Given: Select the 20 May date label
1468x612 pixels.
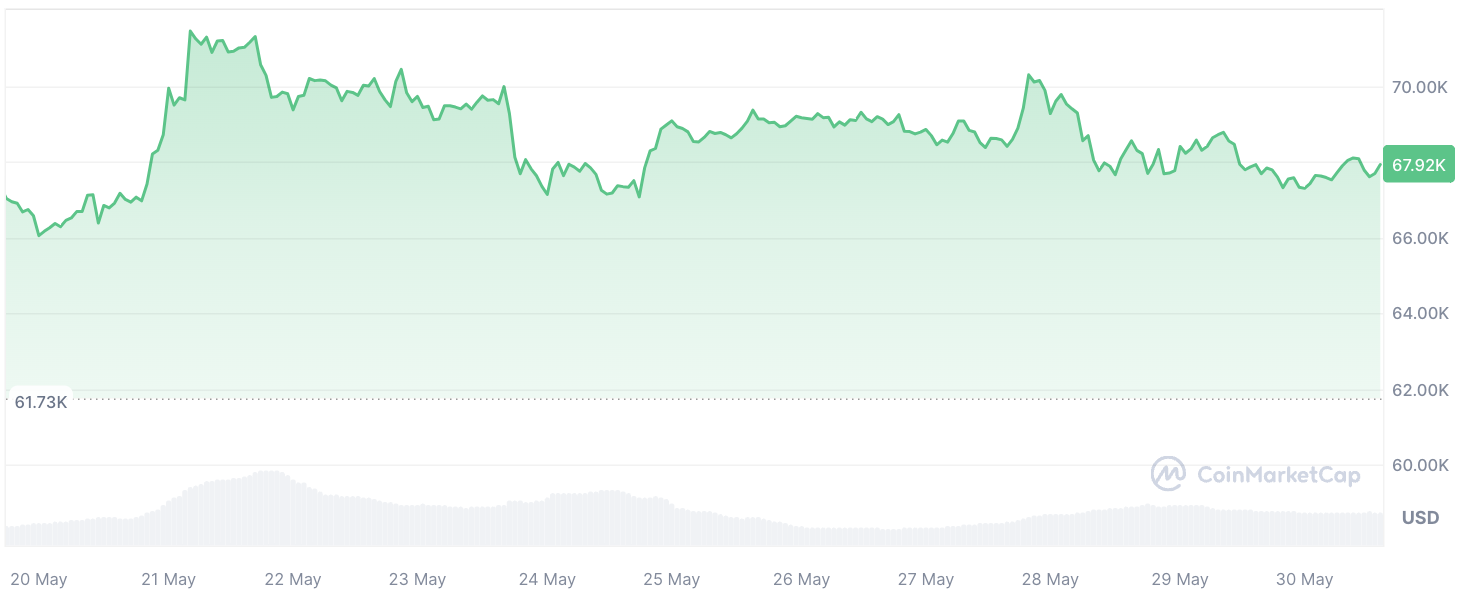Looking at the screenshot, I should pos(38,579).
